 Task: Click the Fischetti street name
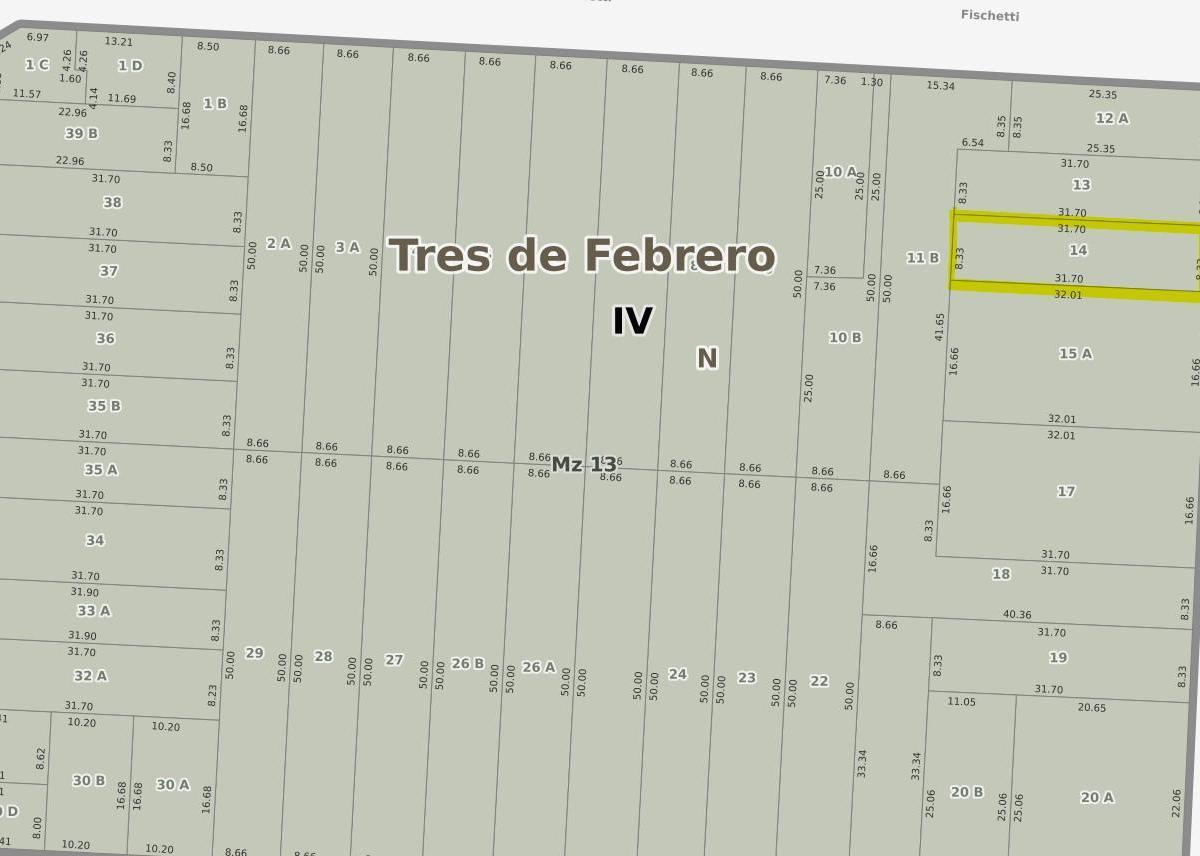[990, 15]
